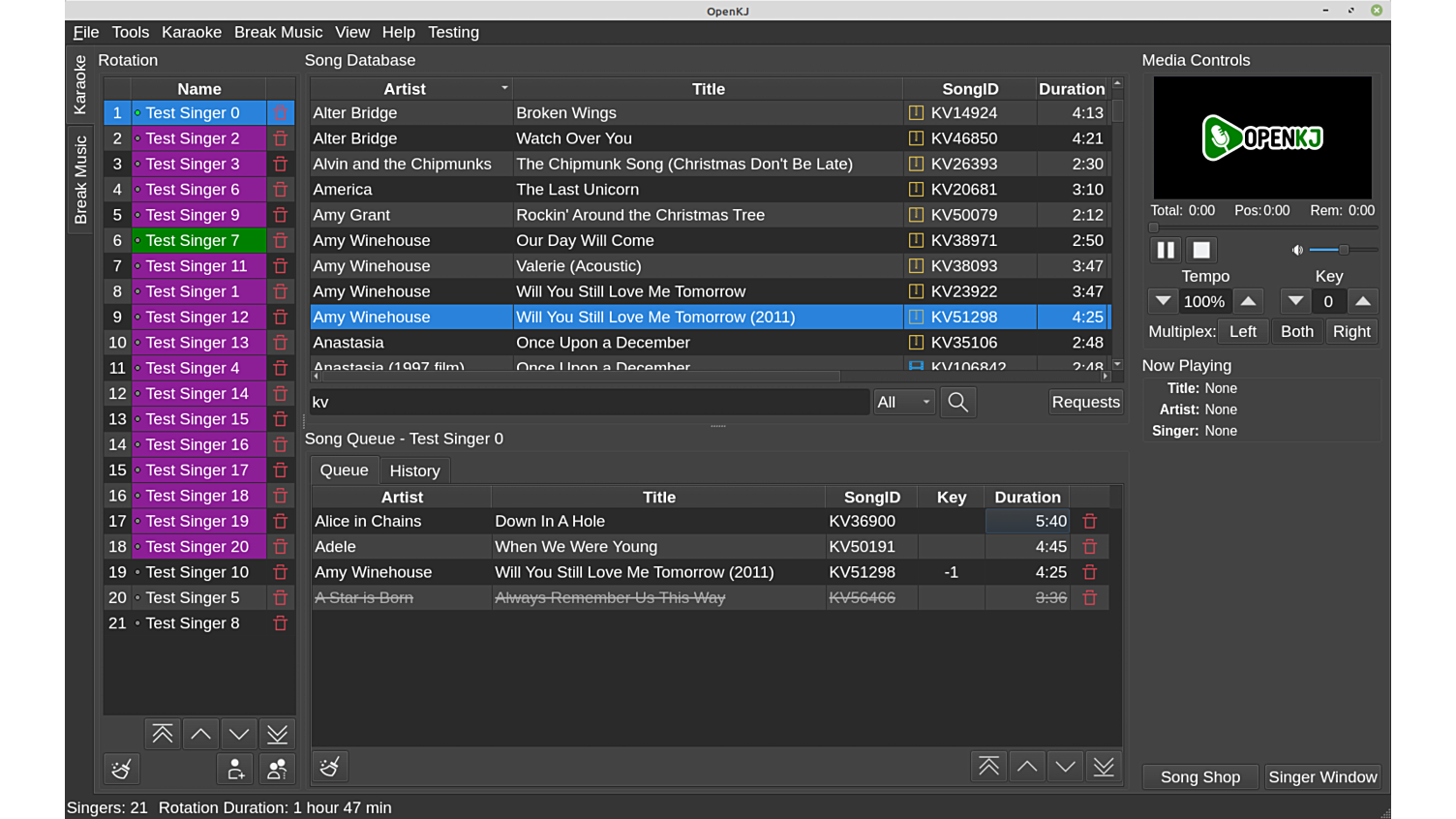1456x819 pixels.
Task: Move rotation singer to bottom
Action: point(277,734)
